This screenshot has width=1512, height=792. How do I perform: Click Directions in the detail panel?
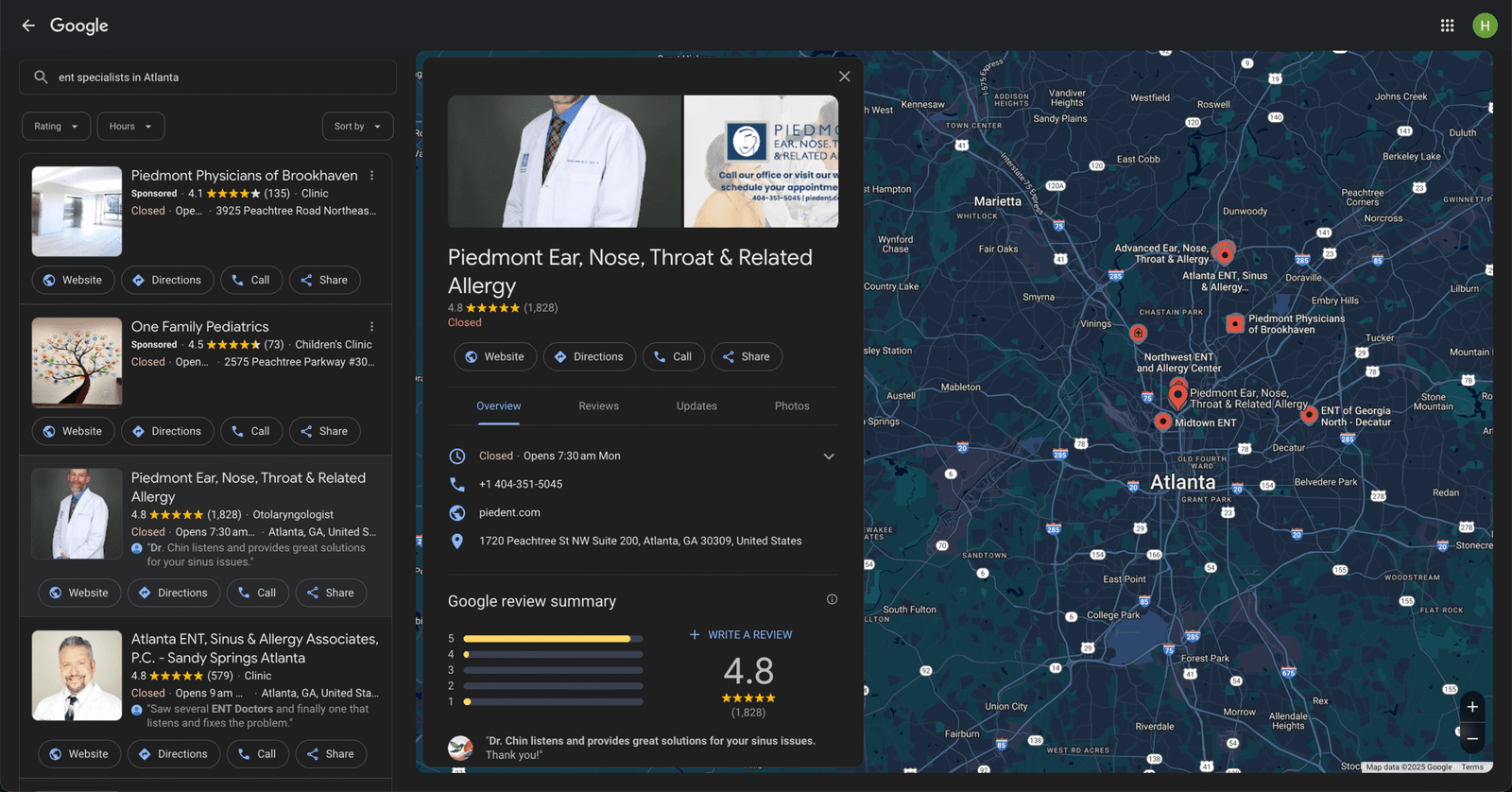pos(590,356)
